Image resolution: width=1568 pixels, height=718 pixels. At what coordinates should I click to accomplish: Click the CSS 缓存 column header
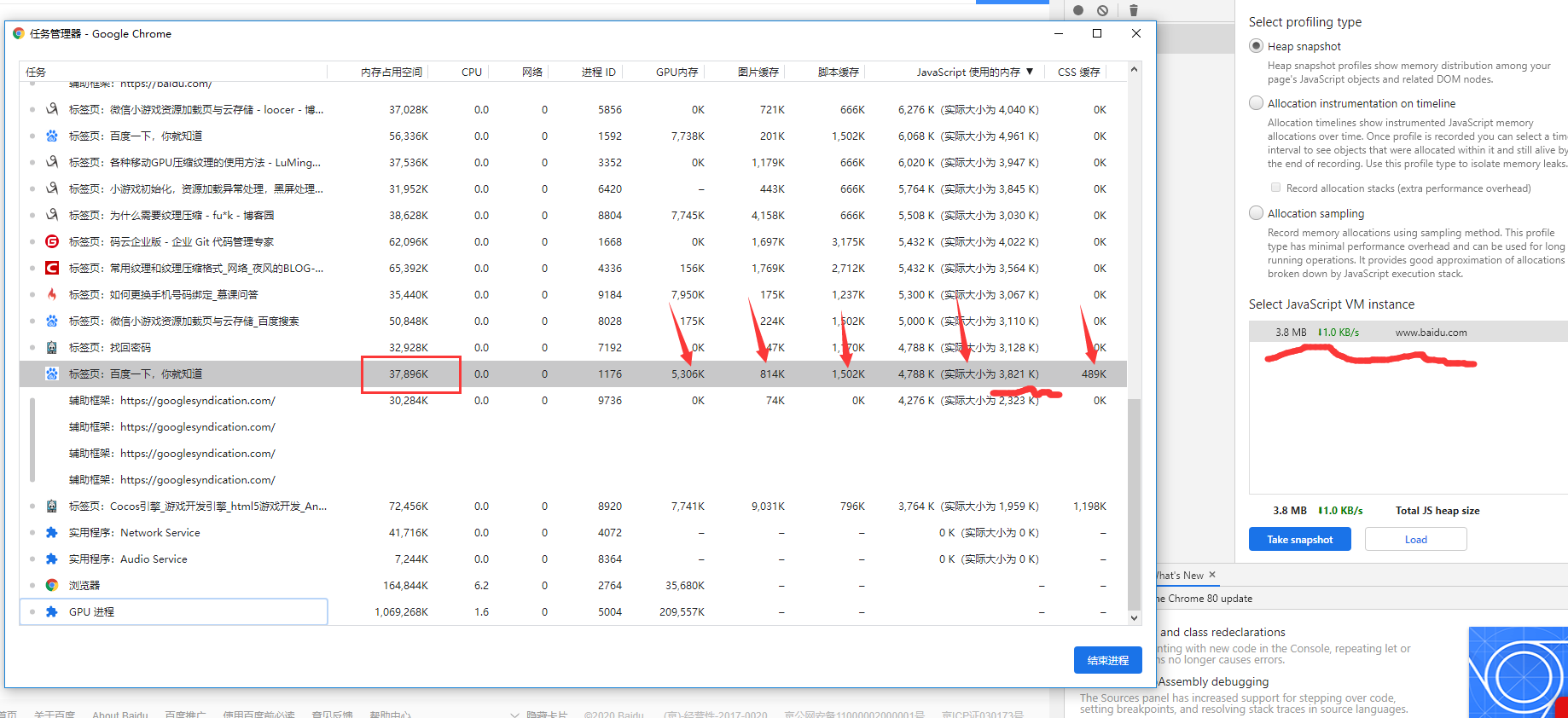(x=1078, y=72)
